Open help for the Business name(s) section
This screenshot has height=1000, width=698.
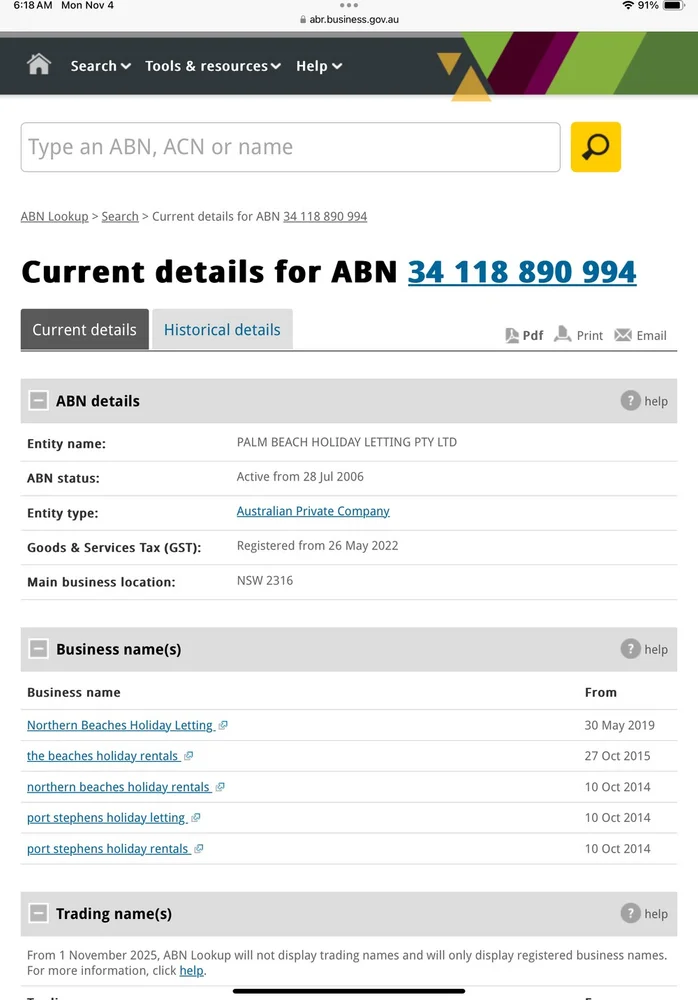(x=644, y=649)
